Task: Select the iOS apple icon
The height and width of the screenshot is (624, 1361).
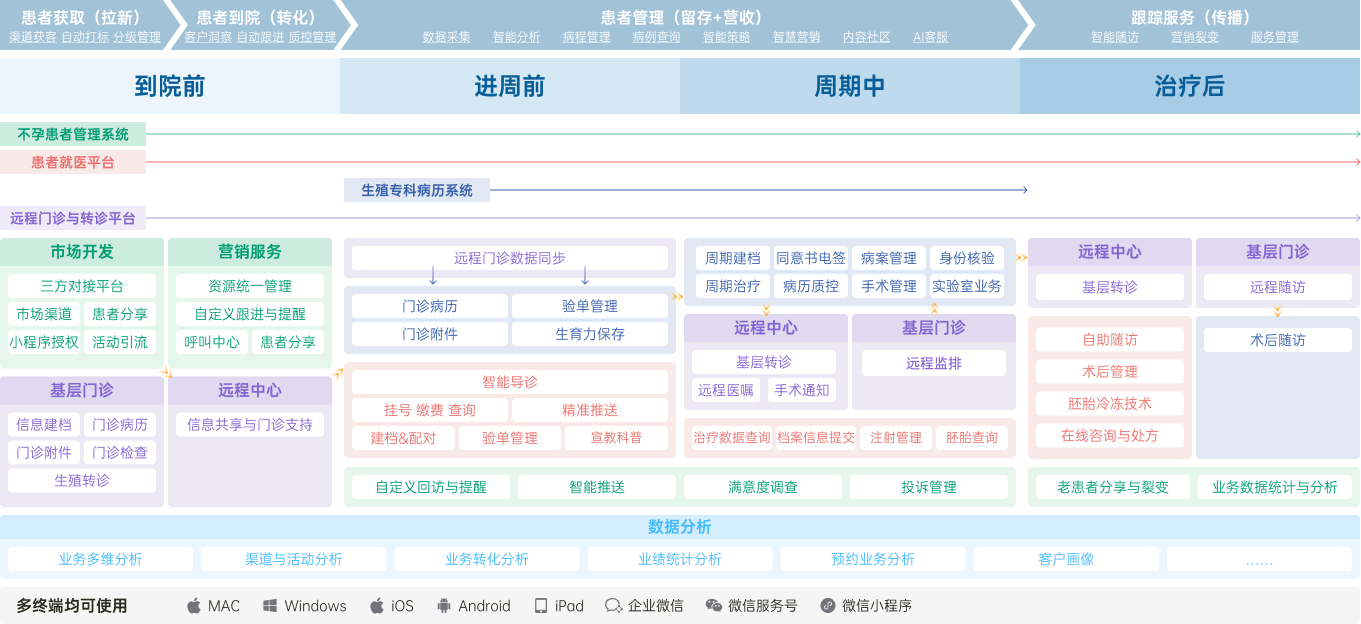Action: click(x=375, y=606)
